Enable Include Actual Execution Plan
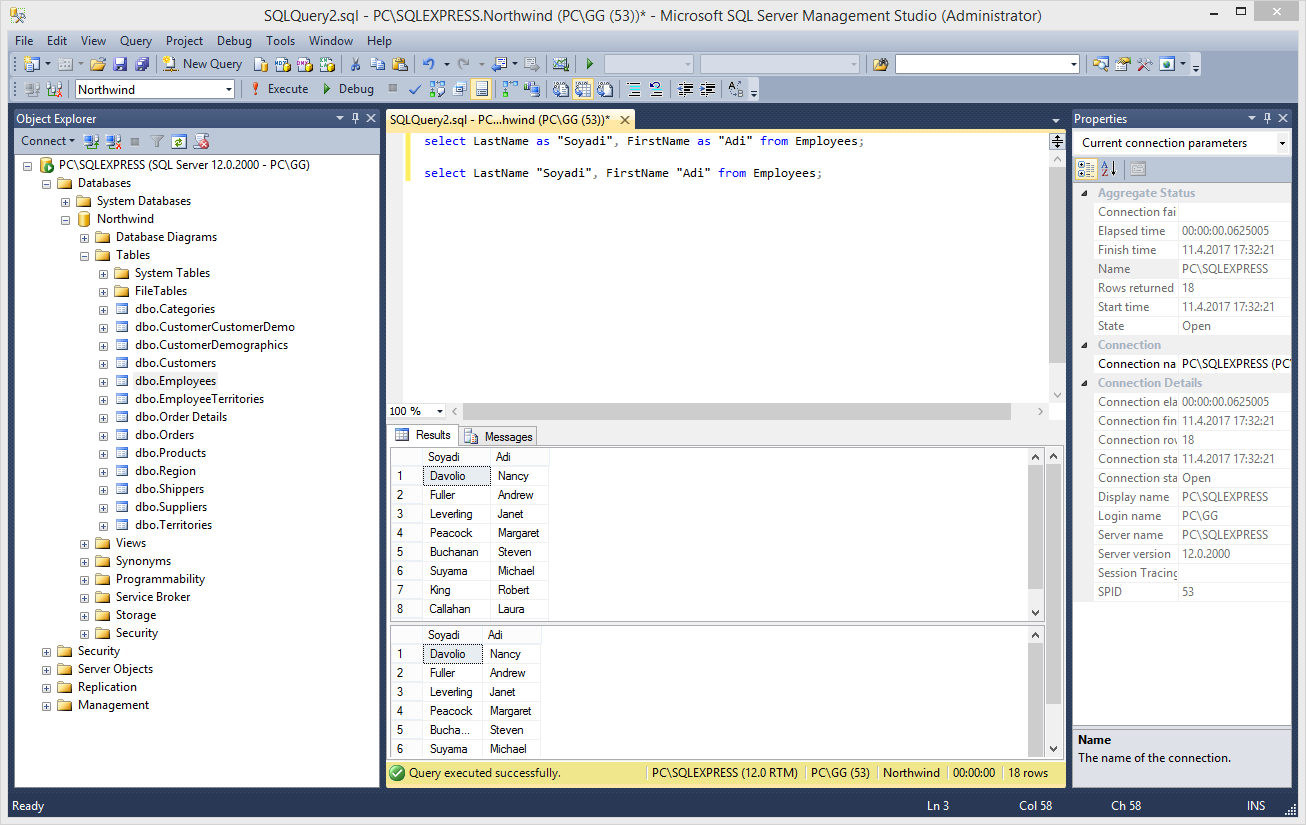 506,88
